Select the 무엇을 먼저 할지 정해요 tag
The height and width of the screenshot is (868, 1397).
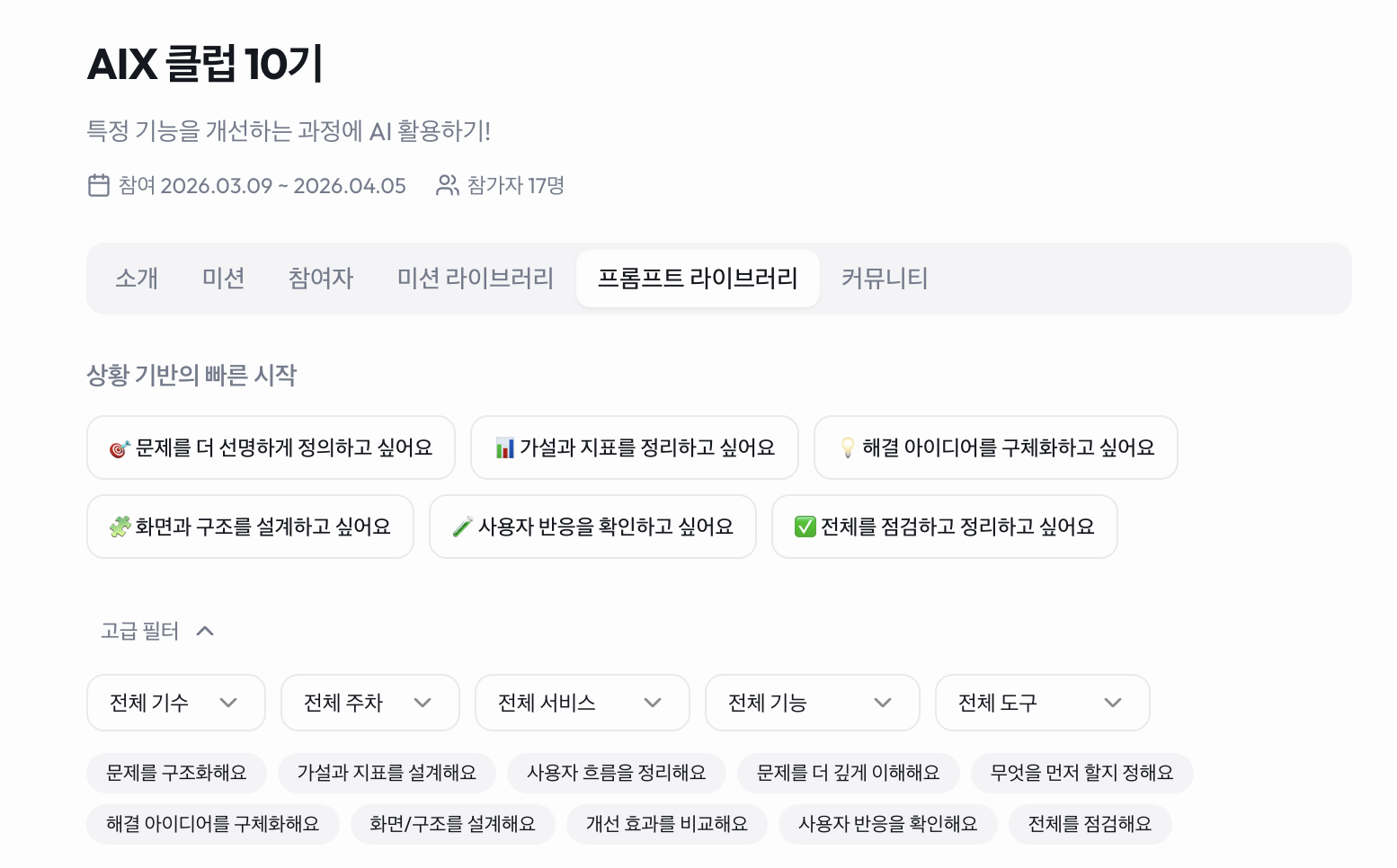coord(1081,773)
